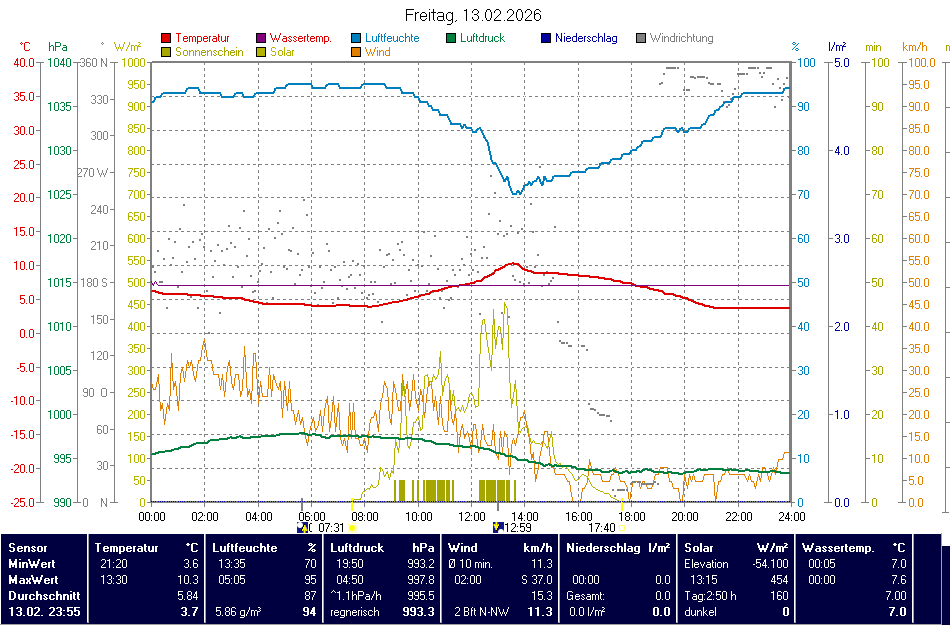Click the sunrise marker at 07:31
Image resolution: width=950 pixels, height=625 pixels.
point(352,527)
